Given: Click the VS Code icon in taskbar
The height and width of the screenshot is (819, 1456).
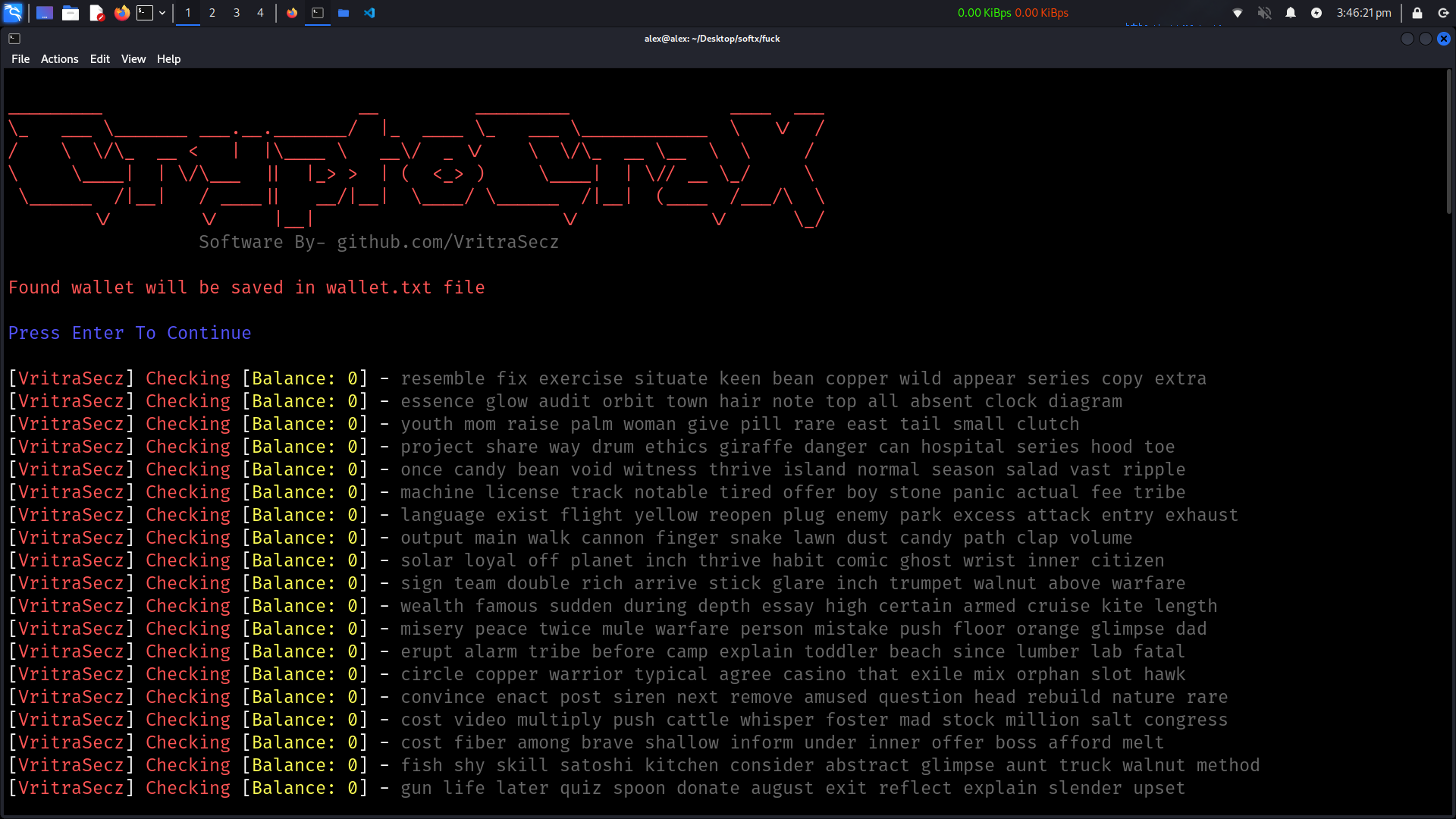Looking at the screenshot, I should click(x=369, y=13).
